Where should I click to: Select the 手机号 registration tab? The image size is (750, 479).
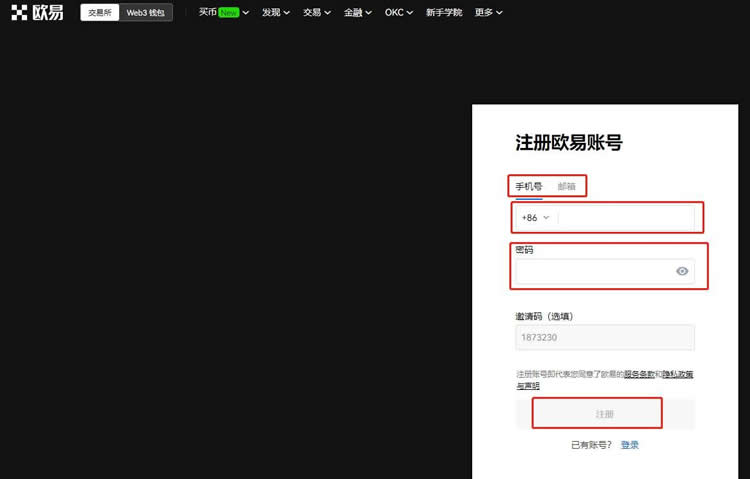point(529,186)
